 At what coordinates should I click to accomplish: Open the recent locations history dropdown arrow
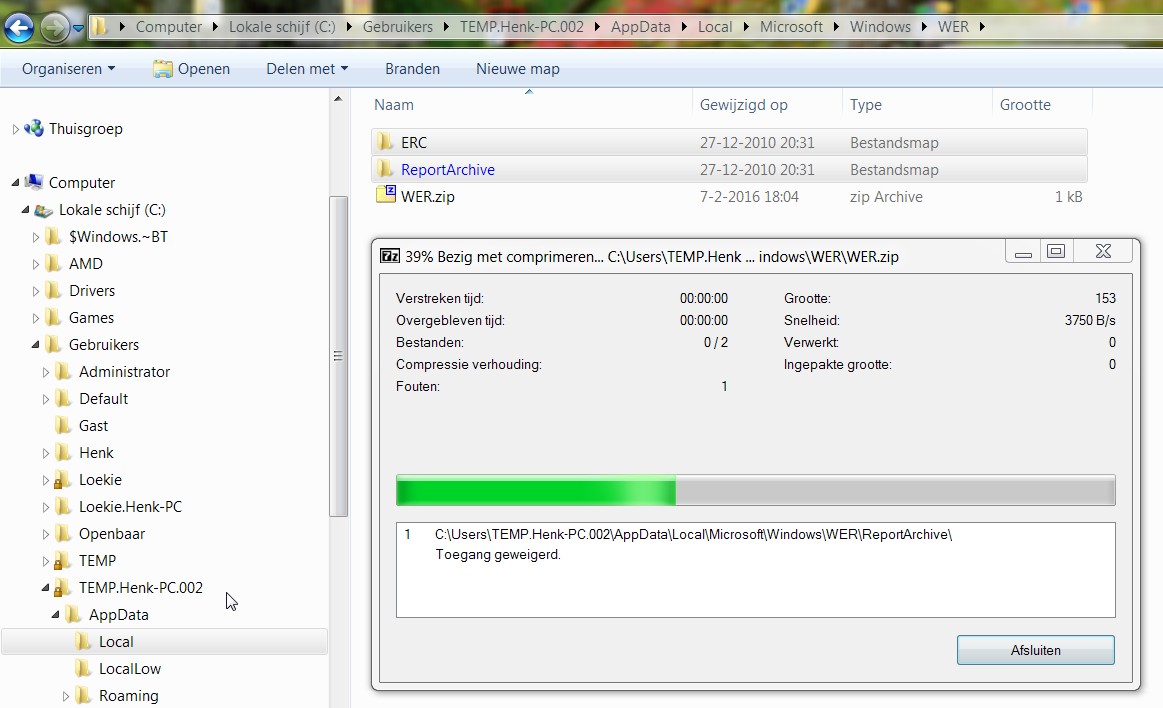(x=78, y=29)
